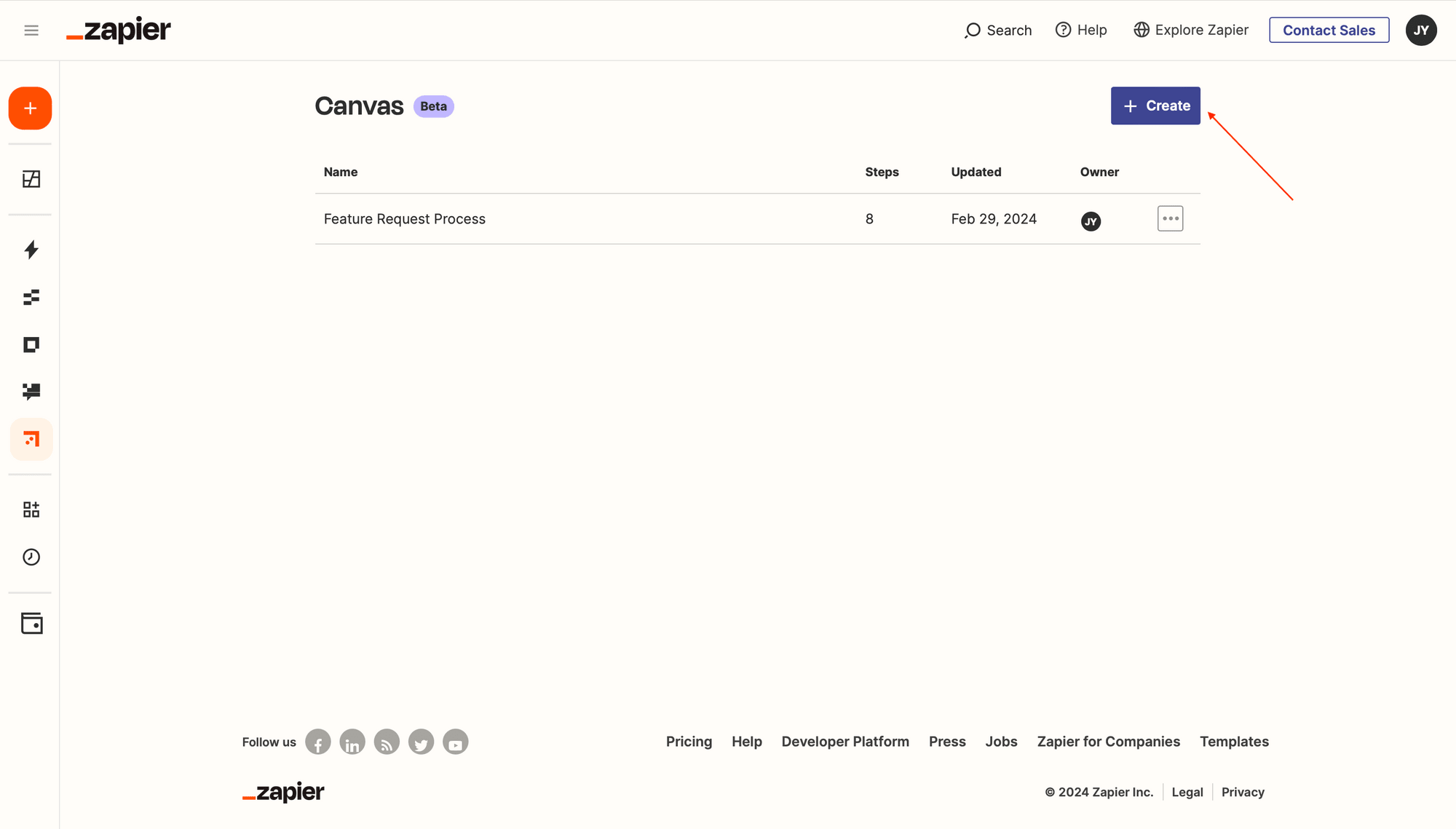Screen dimensions: 1456x829
Task: Click the Explore Zapier menu item
Action: click(x=1190, y=30)
